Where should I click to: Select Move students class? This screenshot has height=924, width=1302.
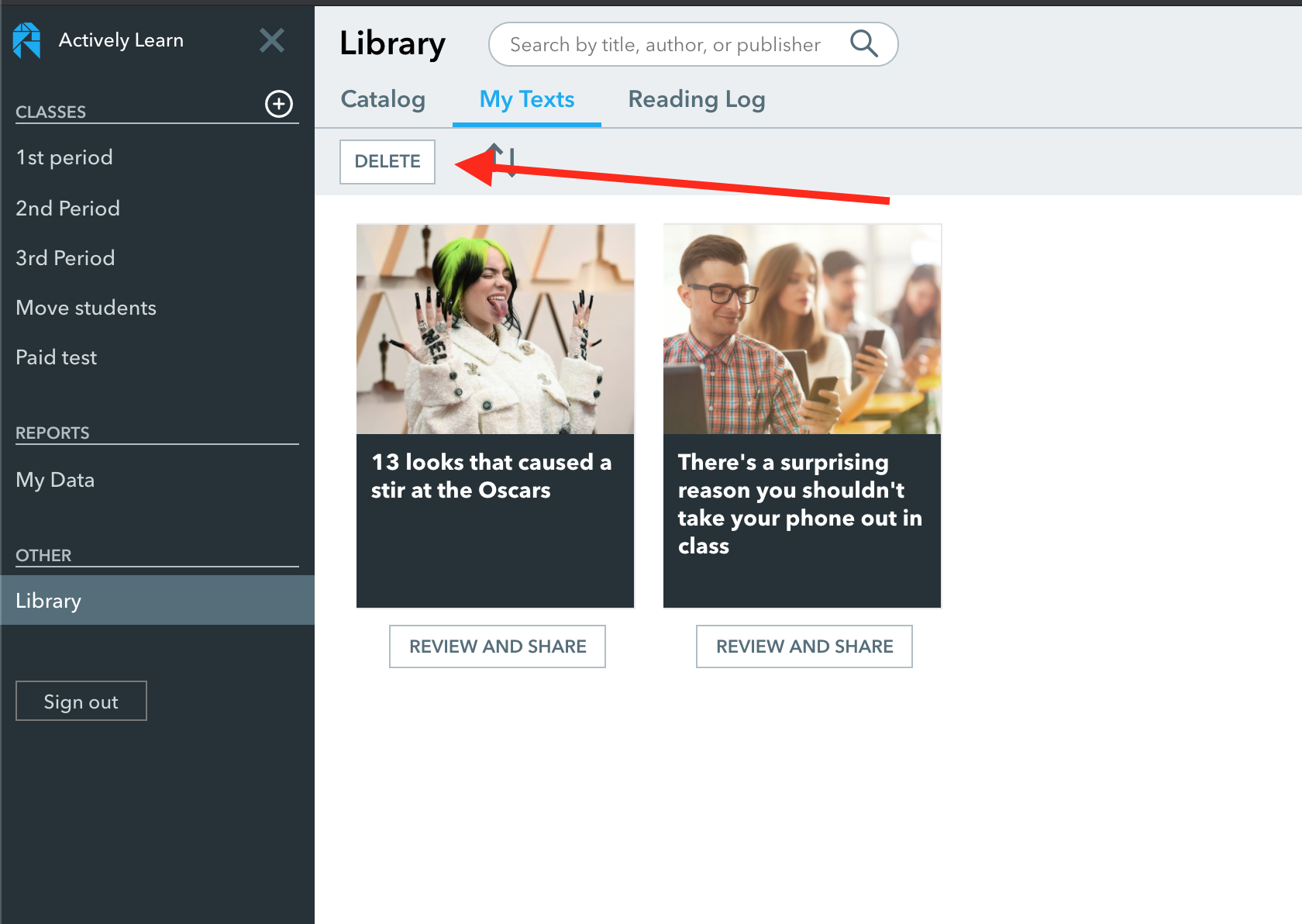point(86,308)
